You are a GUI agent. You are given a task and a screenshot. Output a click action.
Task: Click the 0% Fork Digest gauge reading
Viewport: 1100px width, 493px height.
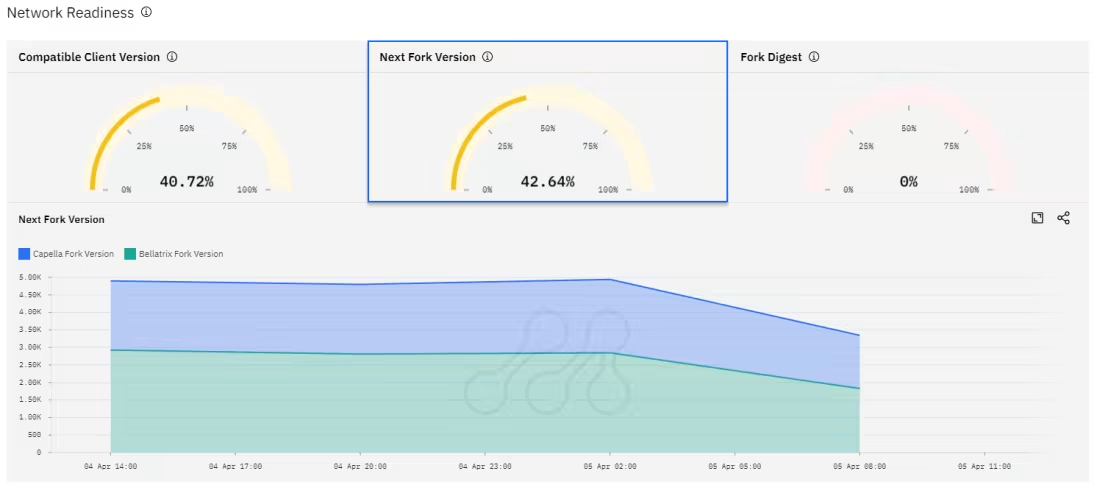tap(908, 182)
